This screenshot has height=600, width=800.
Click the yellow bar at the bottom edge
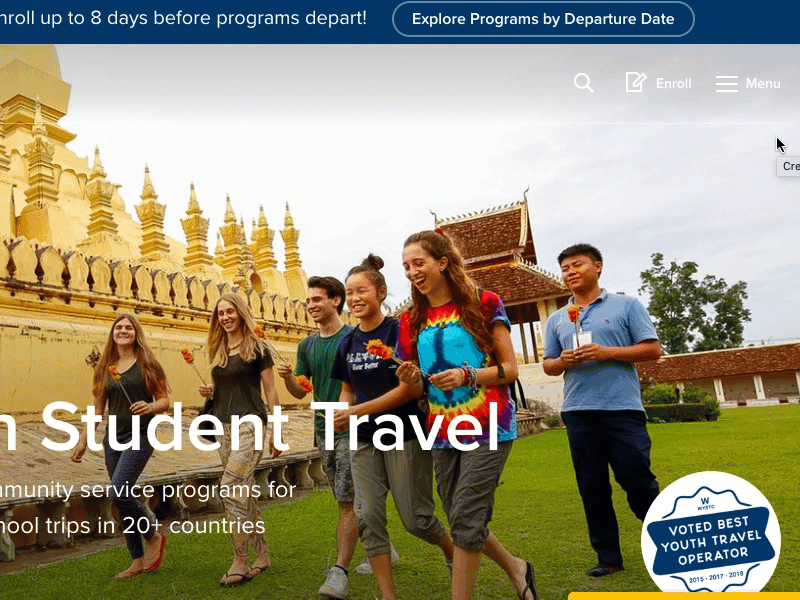coord(684,596)
